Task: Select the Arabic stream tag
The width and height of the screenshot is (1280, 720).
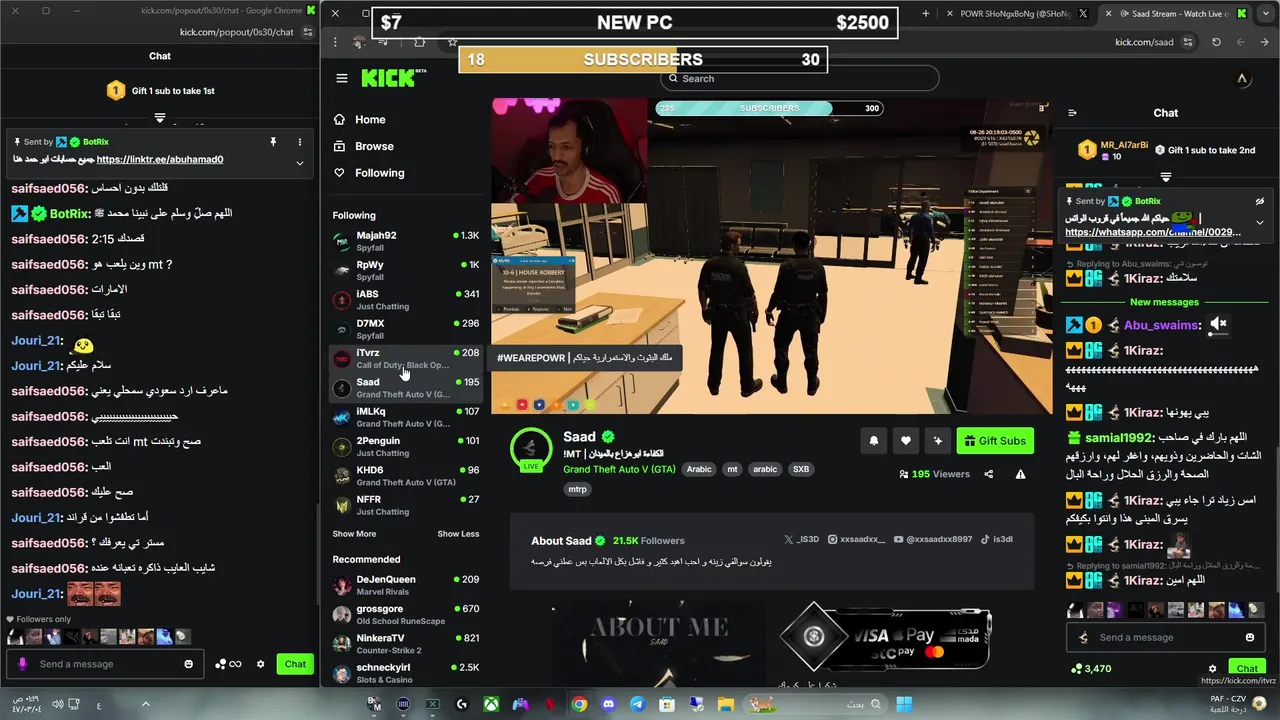Action: pos(699,469)
